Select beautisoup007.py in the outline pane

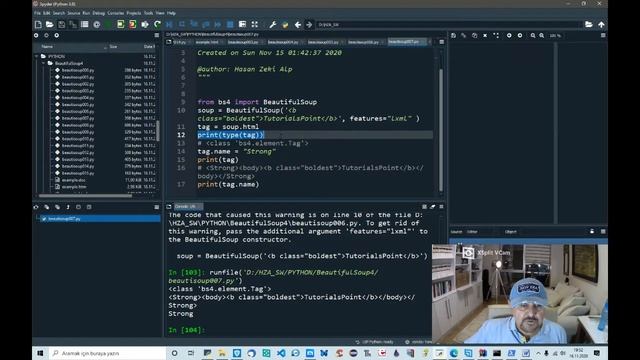click(x=100, y=219)
